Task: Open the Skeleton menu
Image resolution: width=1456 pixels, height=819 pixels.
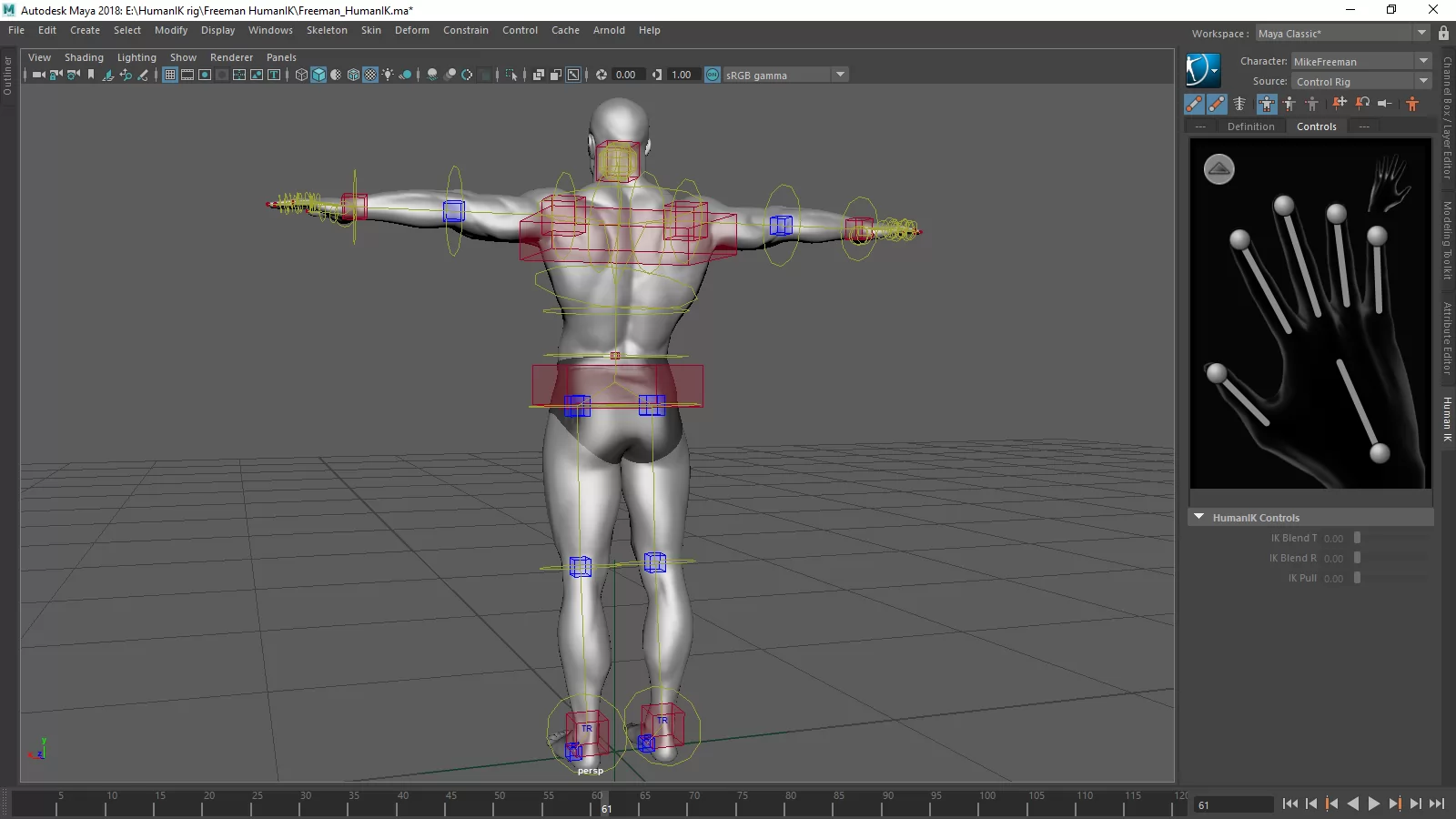Action: (x=327, y=30)
